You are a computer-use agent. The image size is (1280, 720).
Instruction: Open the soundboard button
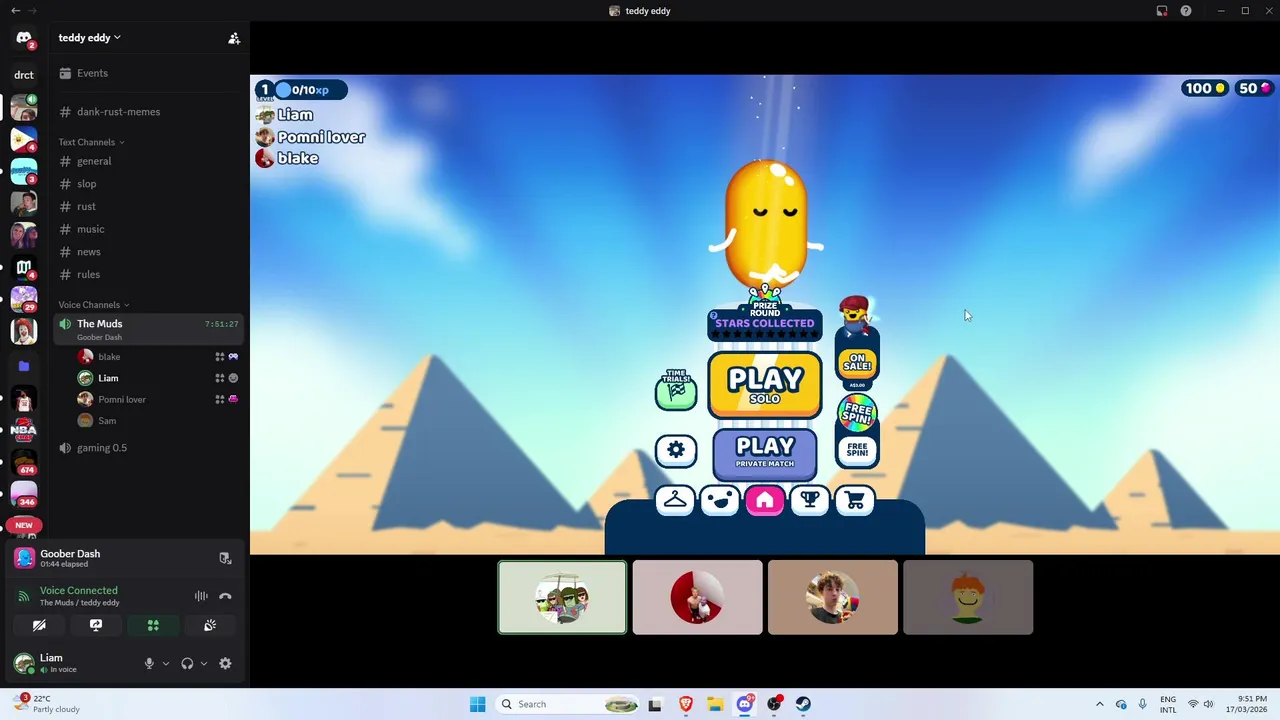tap(210, 625)
